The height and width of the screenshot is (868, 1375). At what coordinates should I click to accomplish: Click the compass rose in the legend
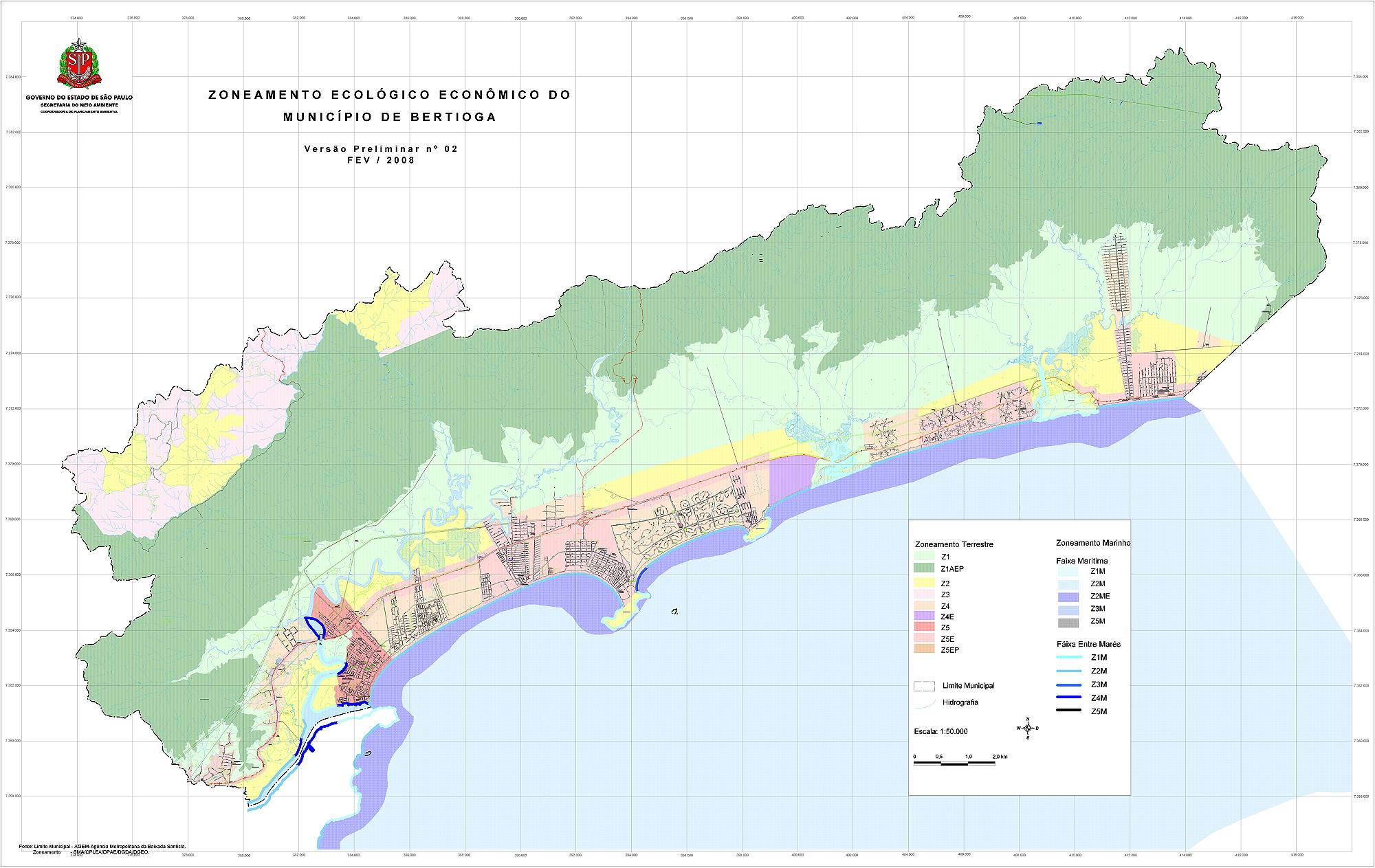point(1027,728)
